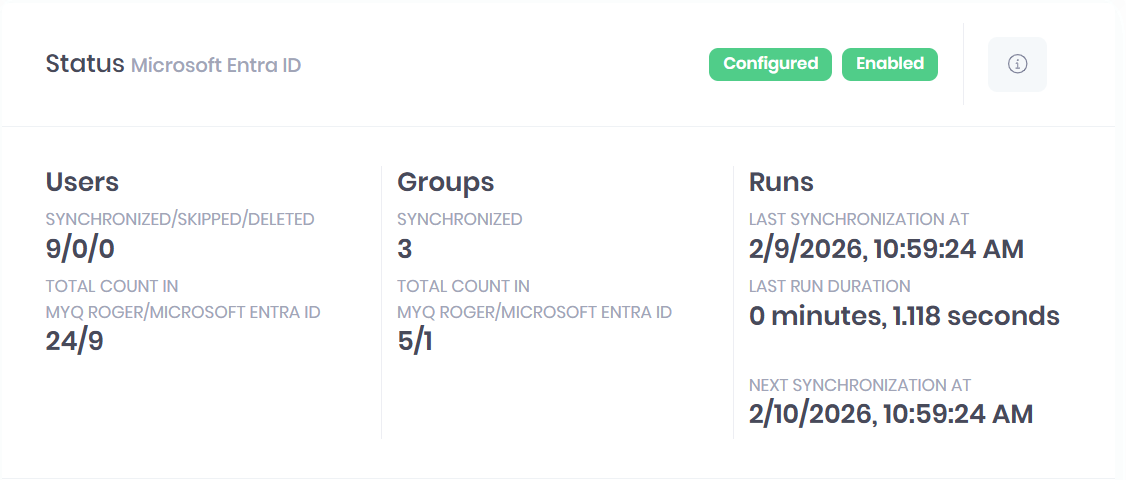Click the green Configured status badge
1126x480 pixels.
point(770,64)
